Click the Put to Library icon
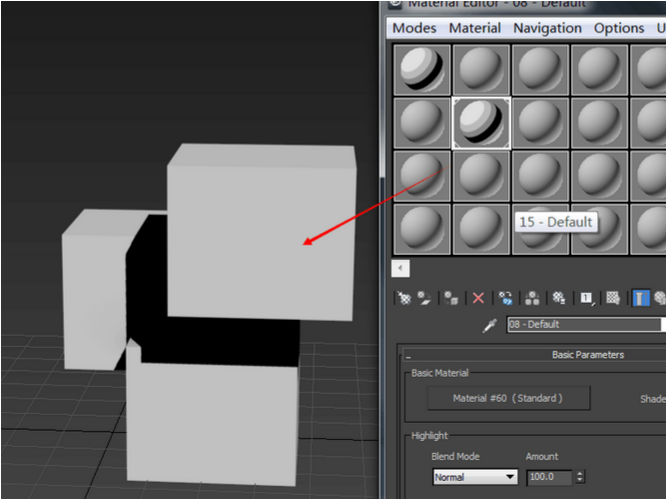668x499 pixels. [560, 298]
